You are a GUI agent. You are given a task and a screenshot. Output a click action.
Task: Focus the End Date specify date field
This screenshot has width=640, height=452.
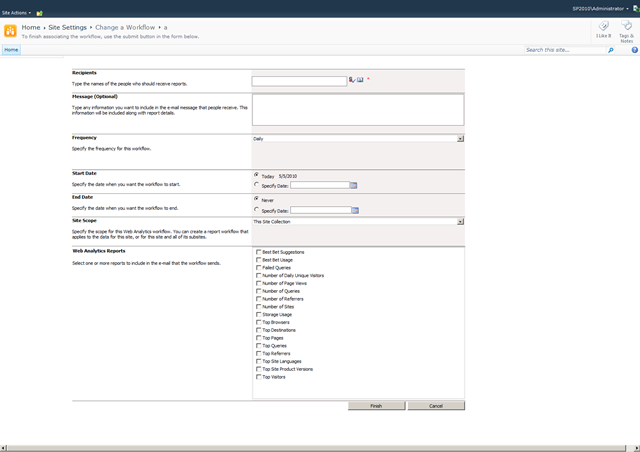point(321,210)
